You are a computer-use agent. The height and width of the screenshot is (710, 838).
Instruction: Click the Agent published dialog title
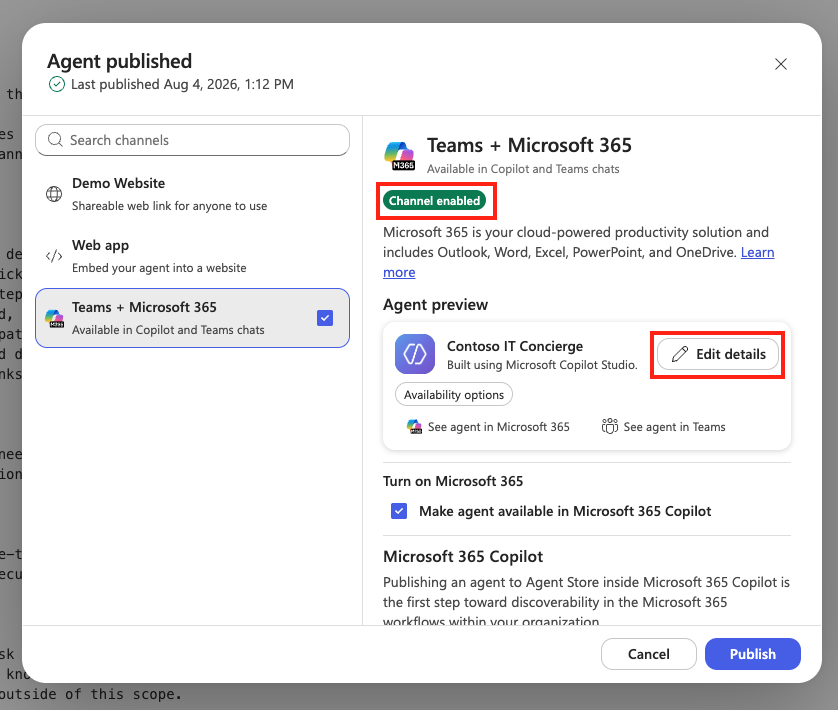coord(120,61)
